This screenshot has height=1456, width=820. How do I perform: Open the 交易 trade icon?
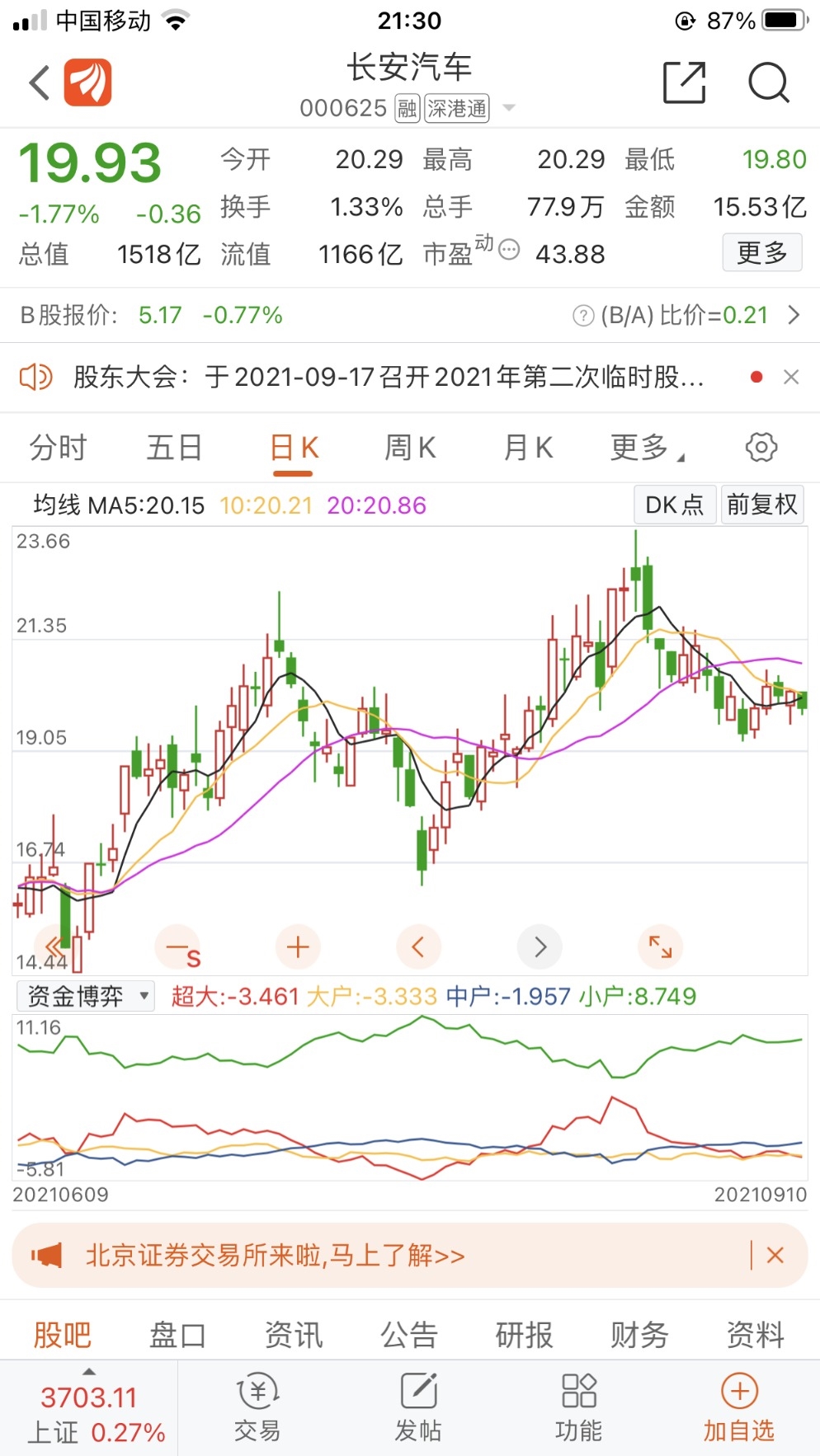257,1408
